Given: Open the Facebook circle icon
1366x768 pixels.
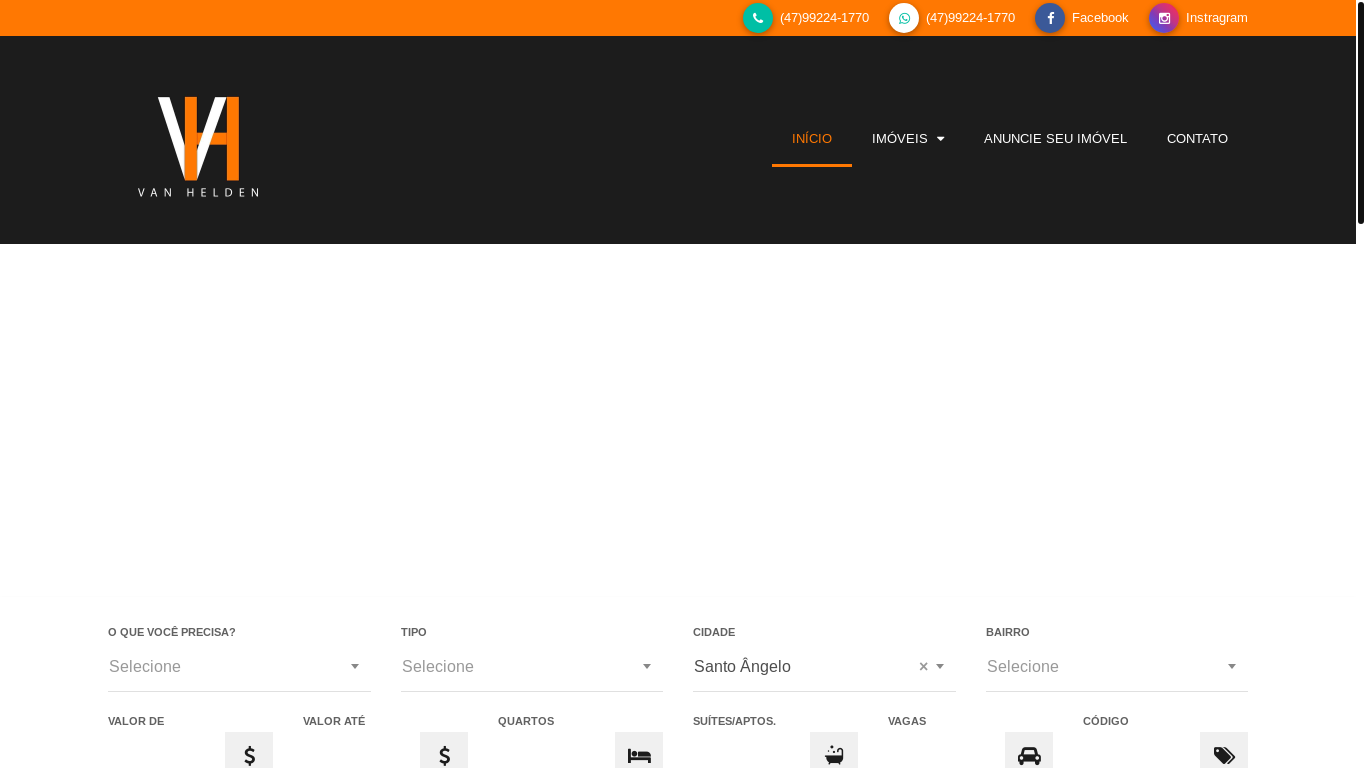Looking at the screenshot, I should [1050, 18].
